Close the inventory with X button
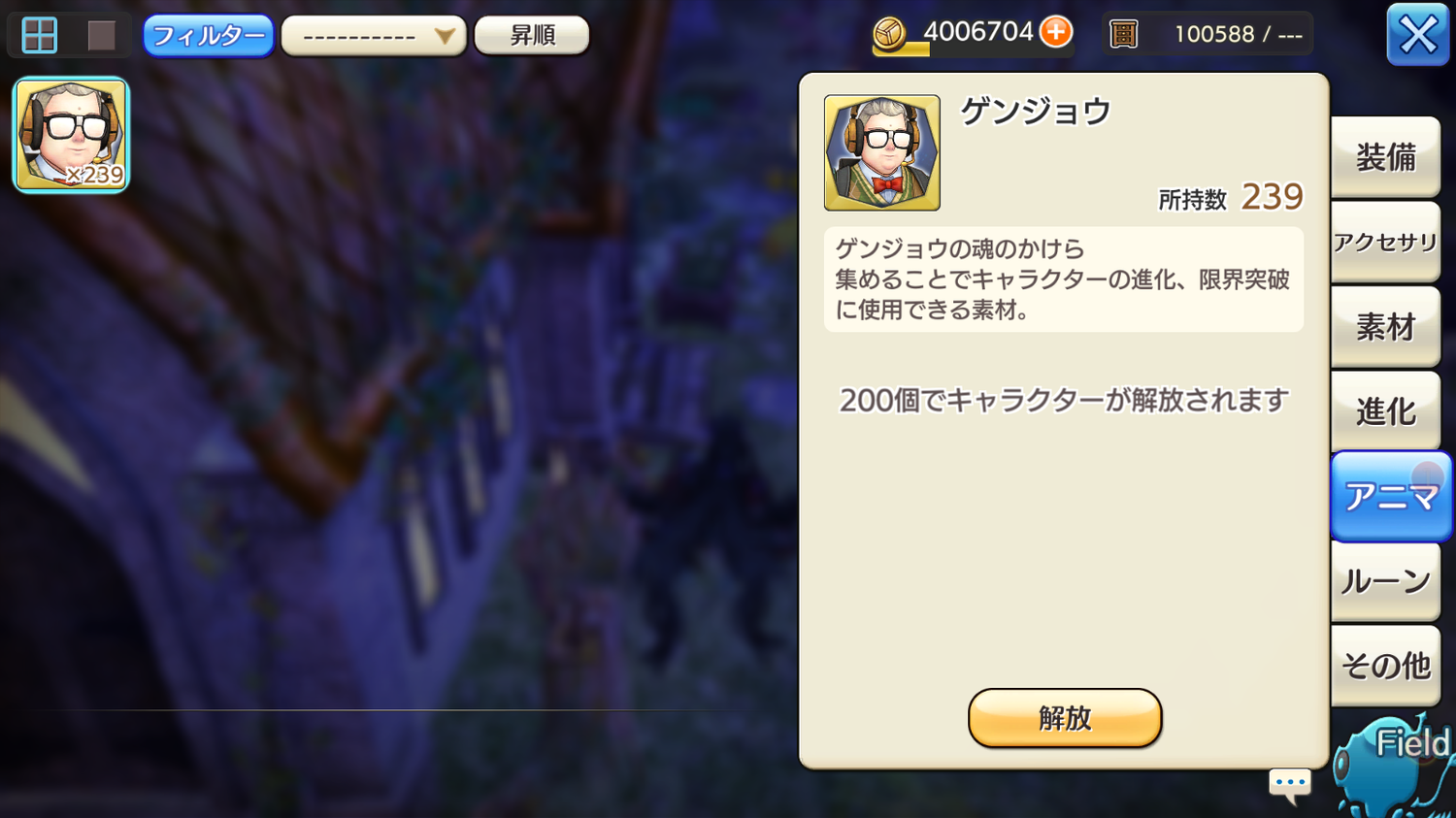 click(x=1417, y=35)
